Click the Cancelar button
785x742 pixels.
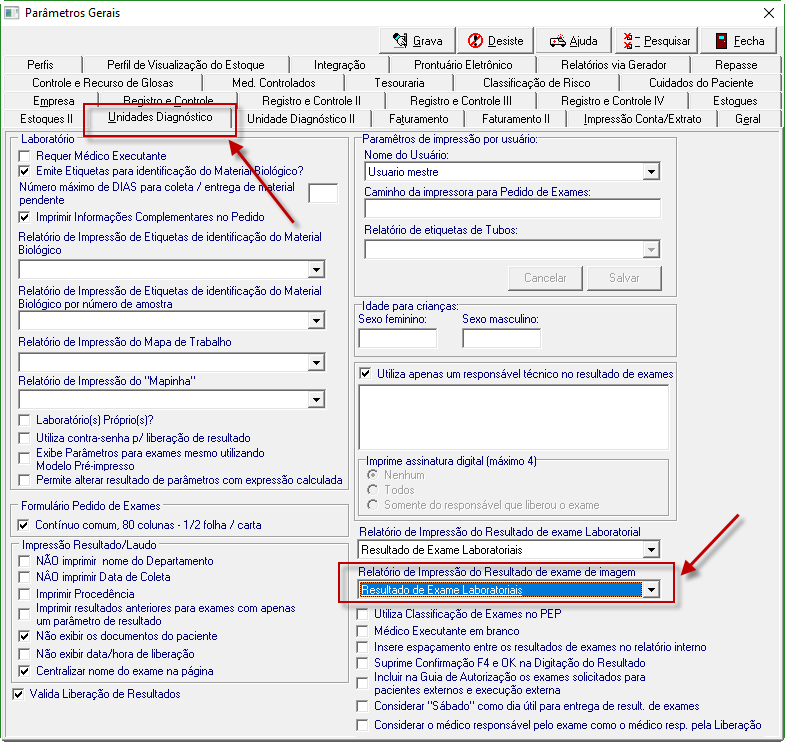[x=545, y=278]
